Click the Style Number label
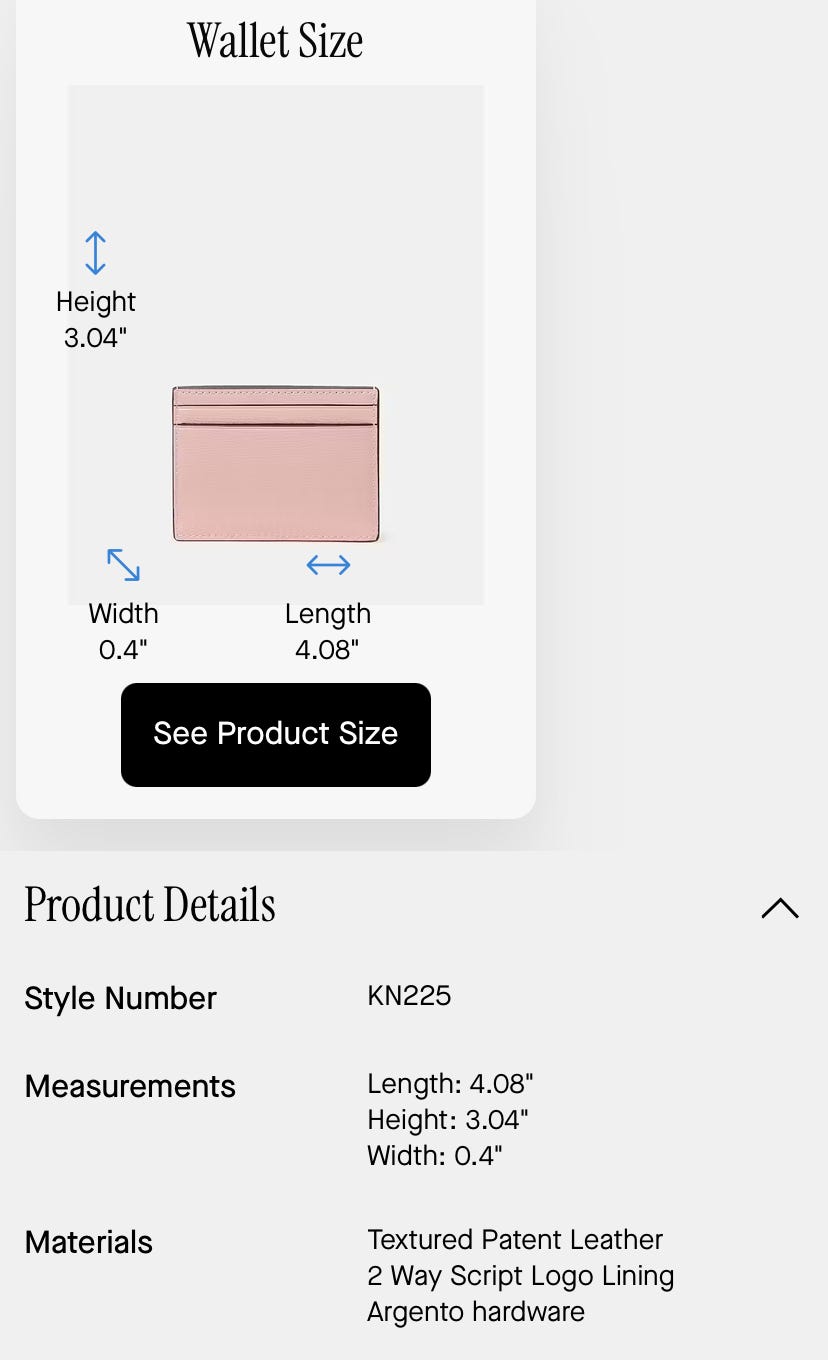The height and width of the screenshot is (1360, 828). [120, 998]
